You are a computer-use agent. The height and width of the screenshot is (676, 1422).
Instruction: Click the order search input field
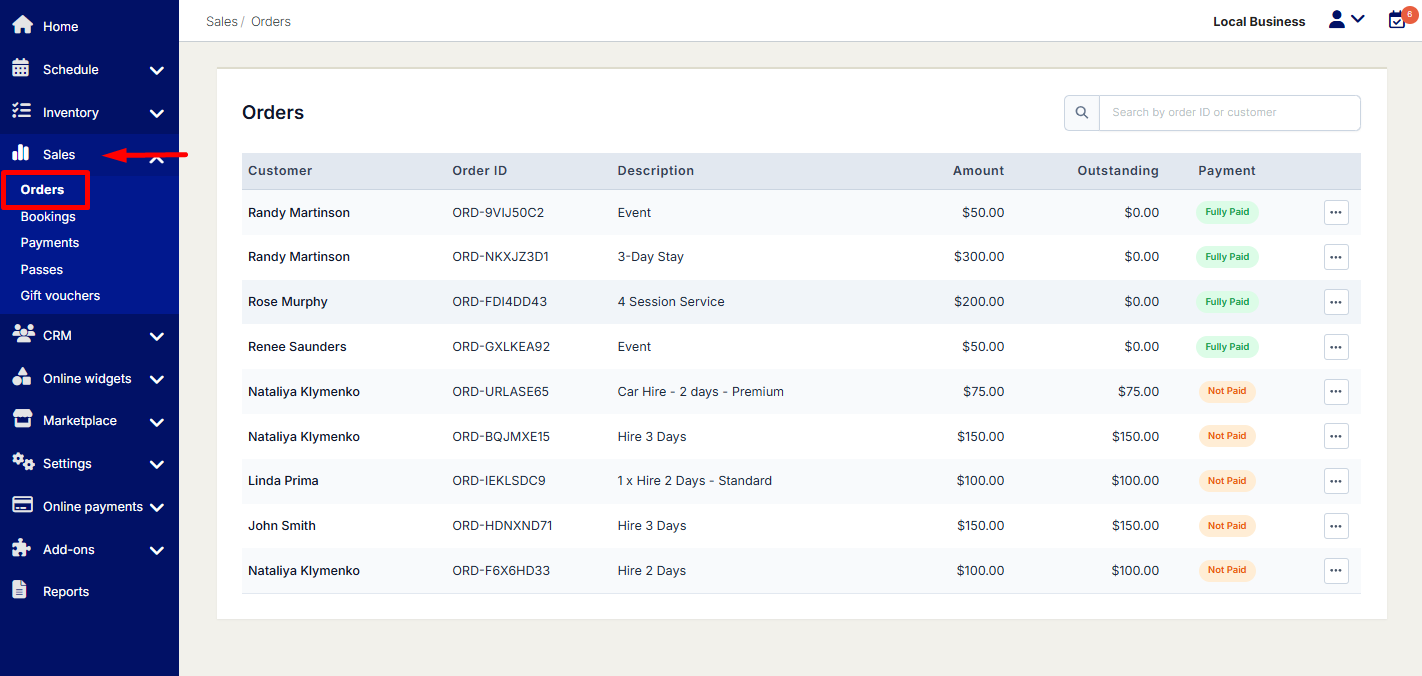click(x=1228, y=113)
